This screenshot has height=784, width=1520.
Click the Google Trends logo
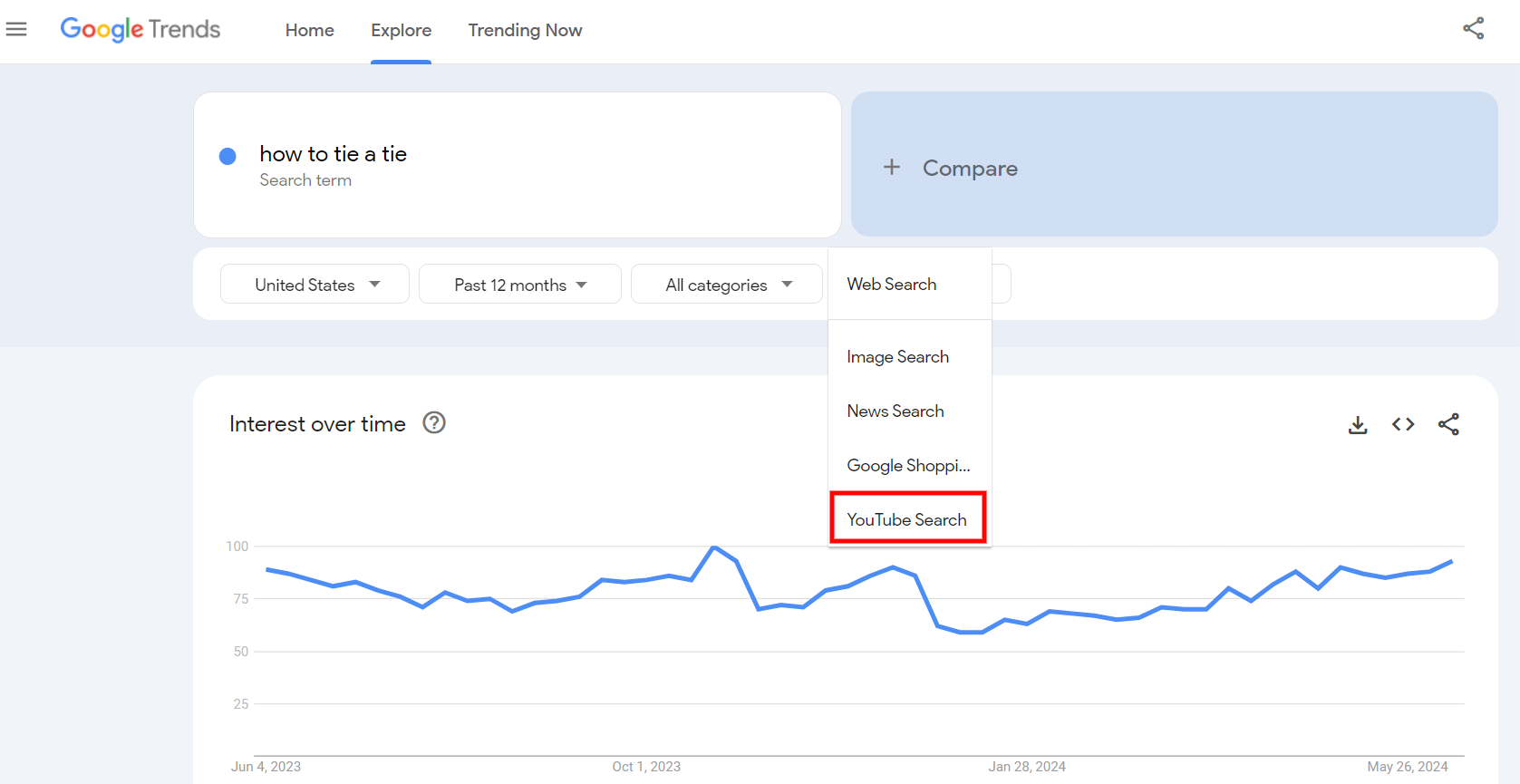click(x=140, y=29)
